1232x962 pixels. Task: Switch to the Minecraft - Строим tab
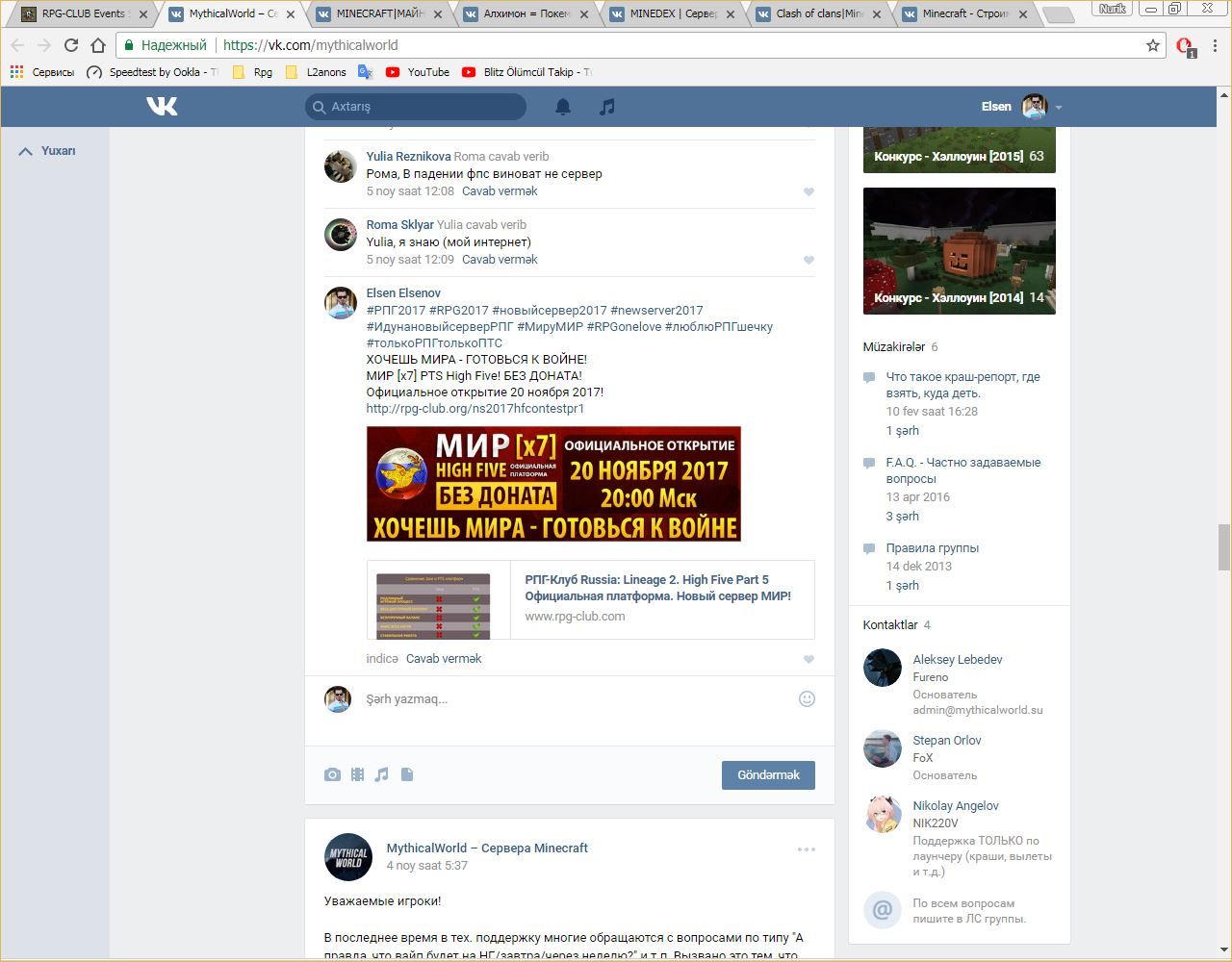[966, 14]
